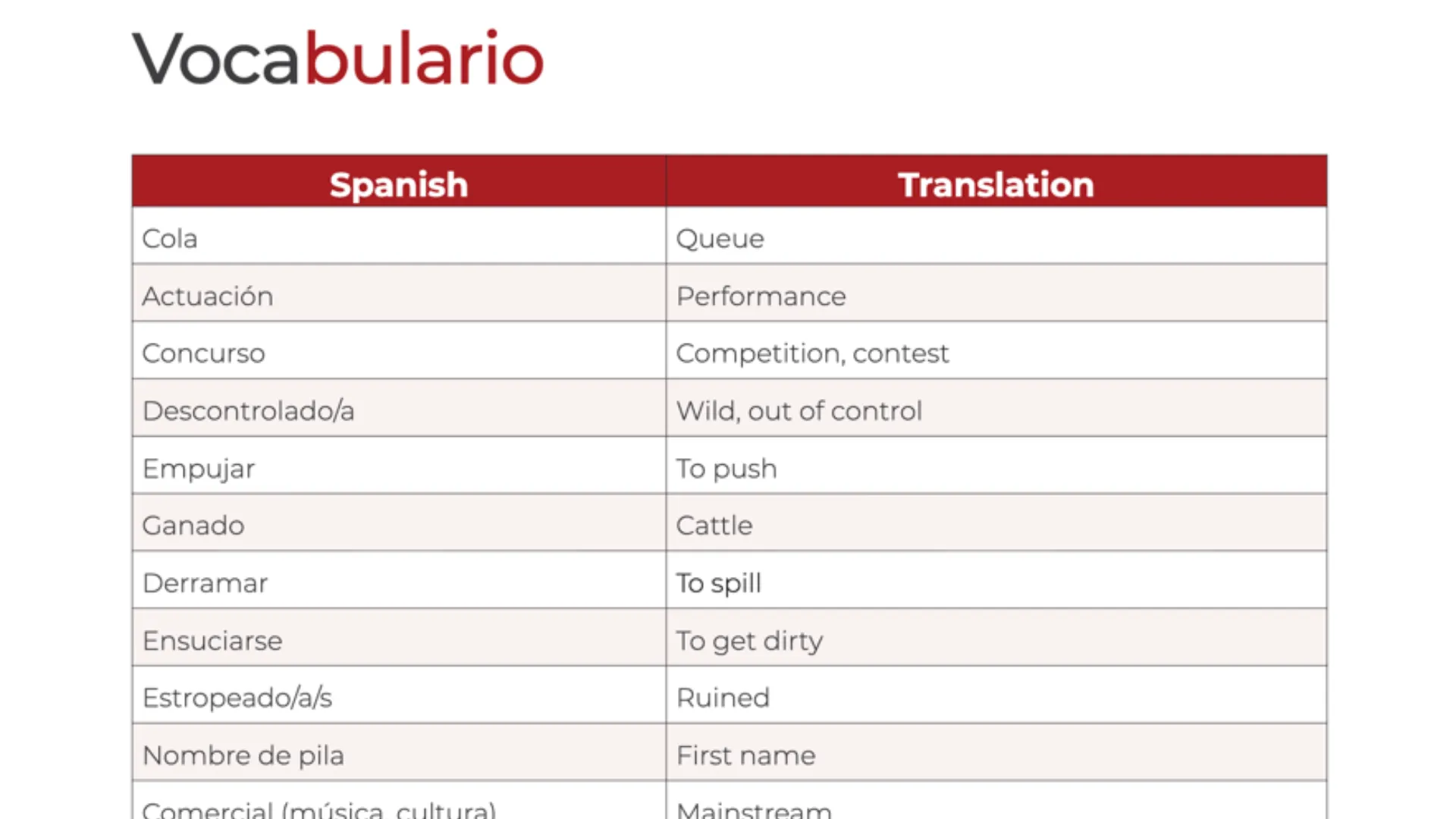Click the Translation column header

coord(996,184)
